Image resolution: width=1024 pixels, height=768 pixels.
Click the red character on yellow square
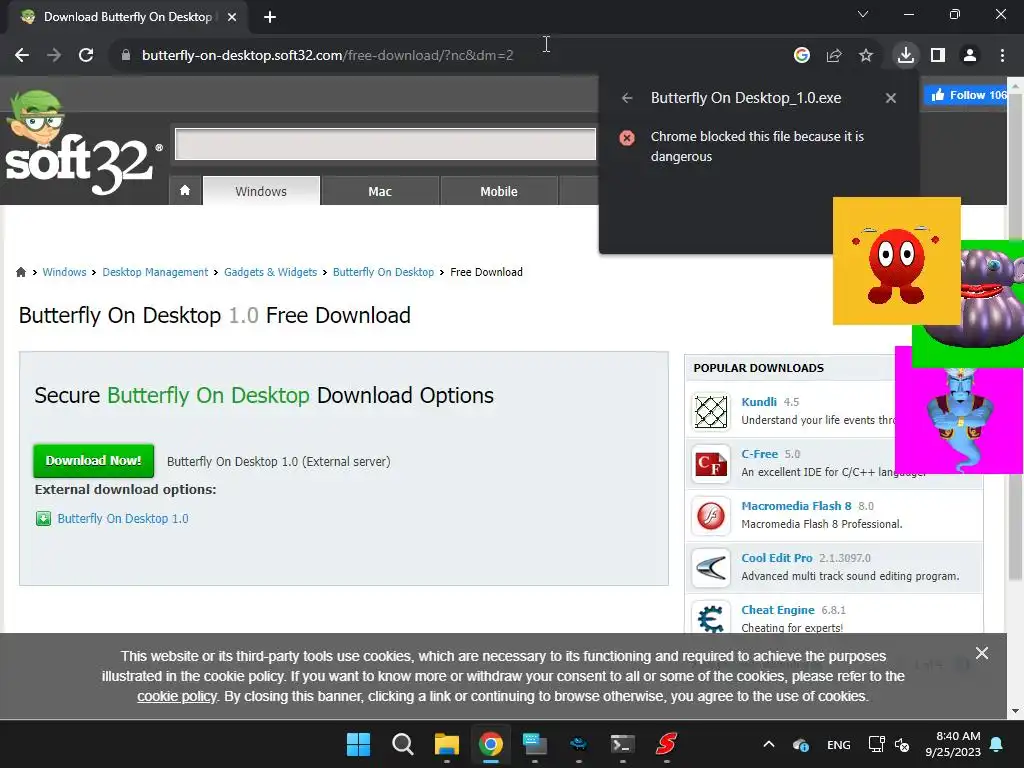tap(897, 261)
